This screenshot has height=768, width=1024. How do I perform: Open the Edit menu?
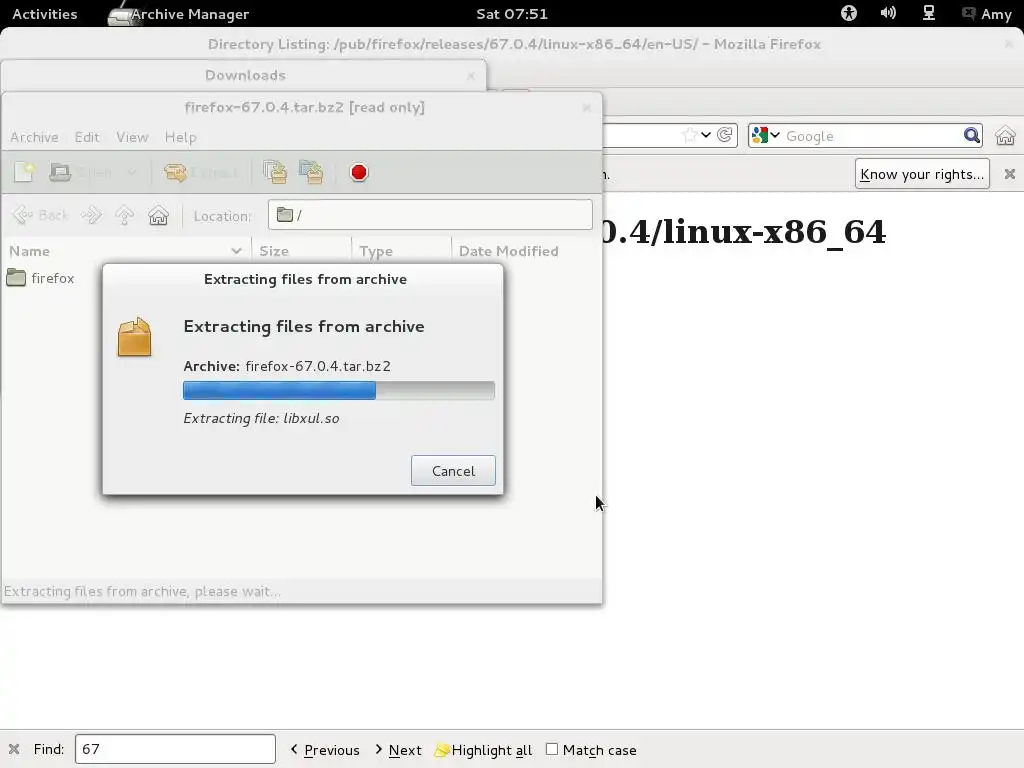[87, 137]
